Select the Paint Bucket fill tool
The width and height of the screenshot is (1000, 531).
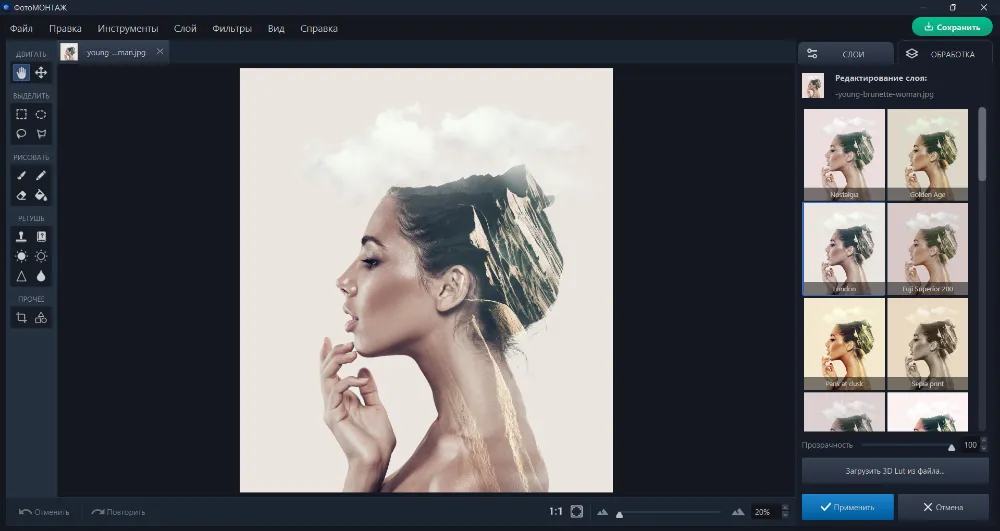tap(41, 195)
